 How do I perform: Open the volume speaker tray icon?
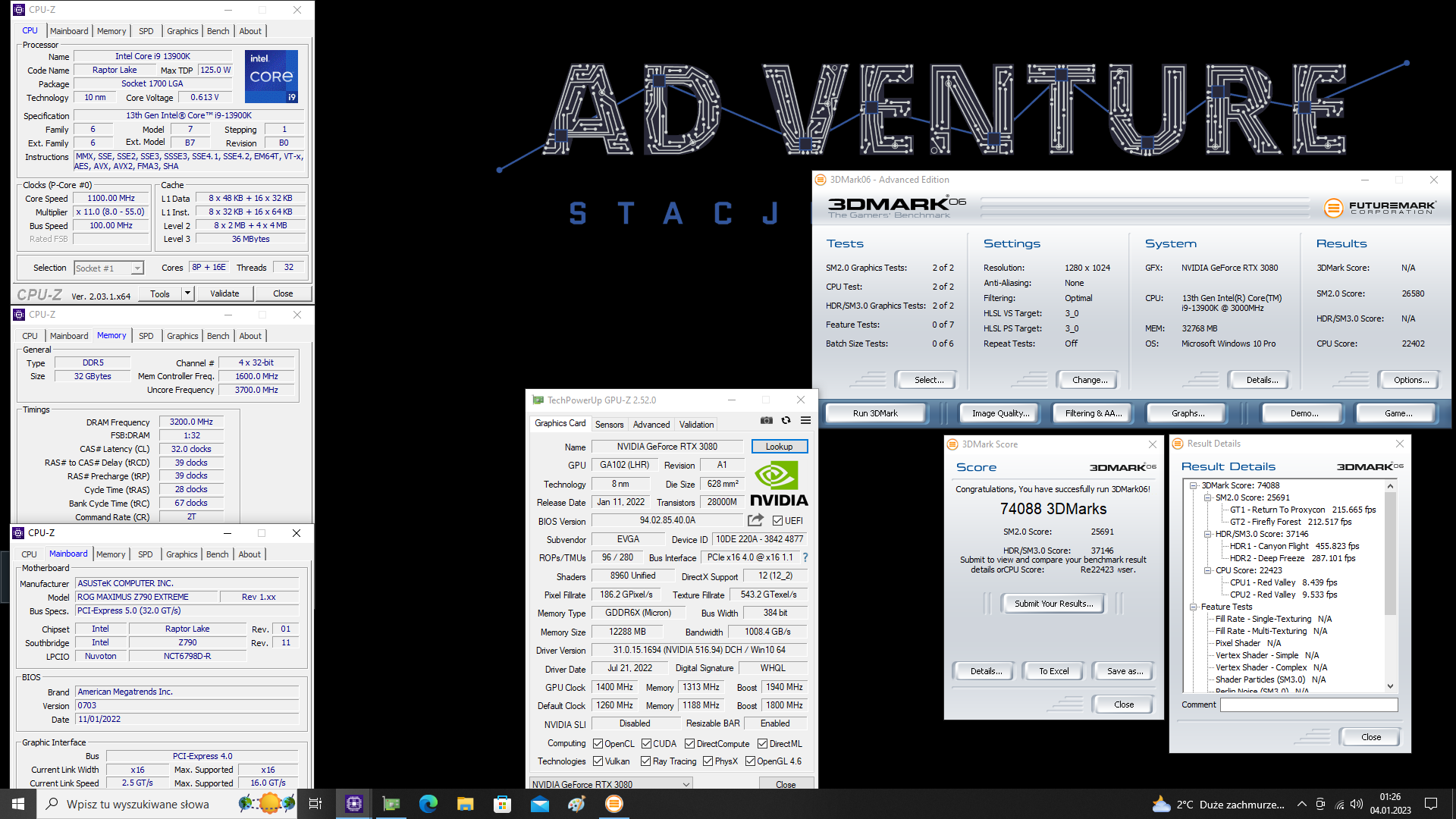[1357, 804]
